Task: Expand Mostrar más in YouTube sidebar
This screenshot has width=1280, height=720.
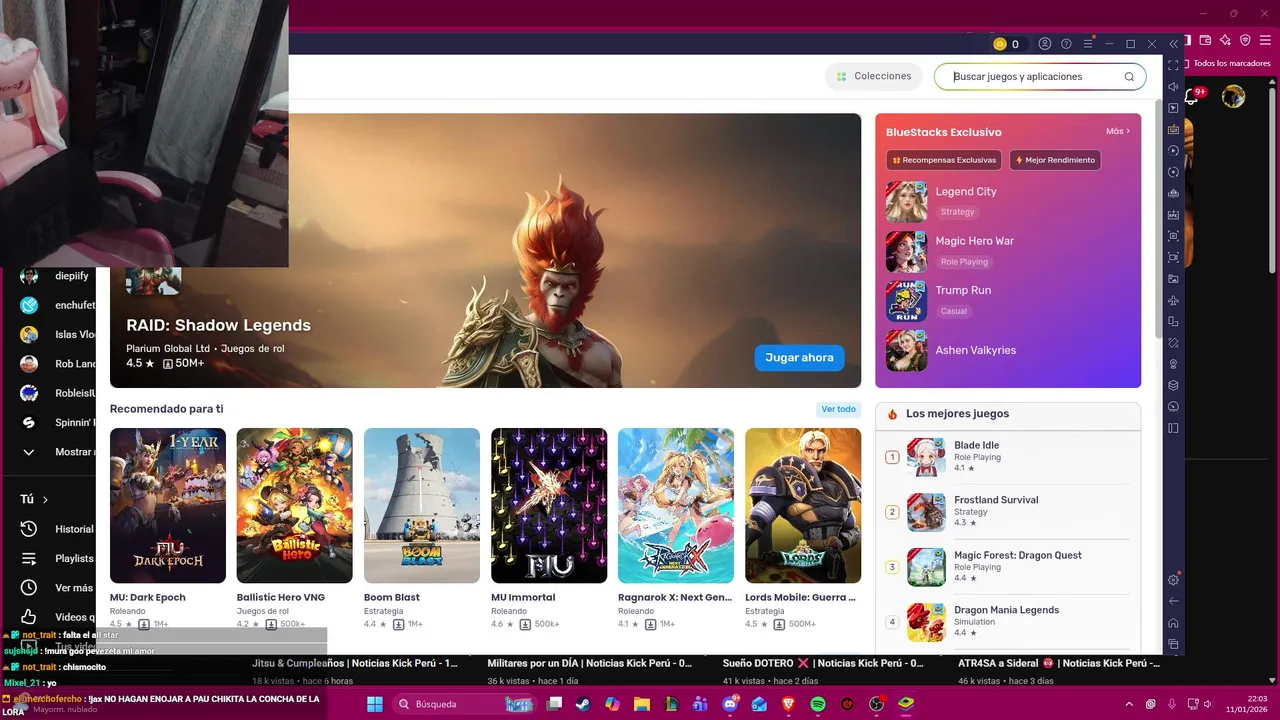Action: (60, 452)
